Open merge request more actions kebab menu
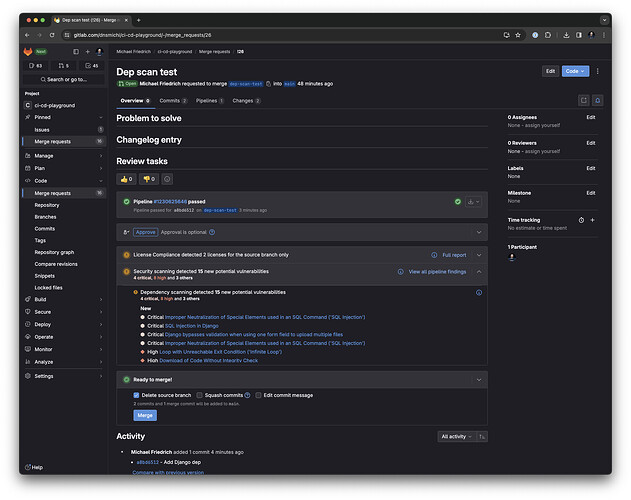This screenshot has width=631, height=500. 598,71
